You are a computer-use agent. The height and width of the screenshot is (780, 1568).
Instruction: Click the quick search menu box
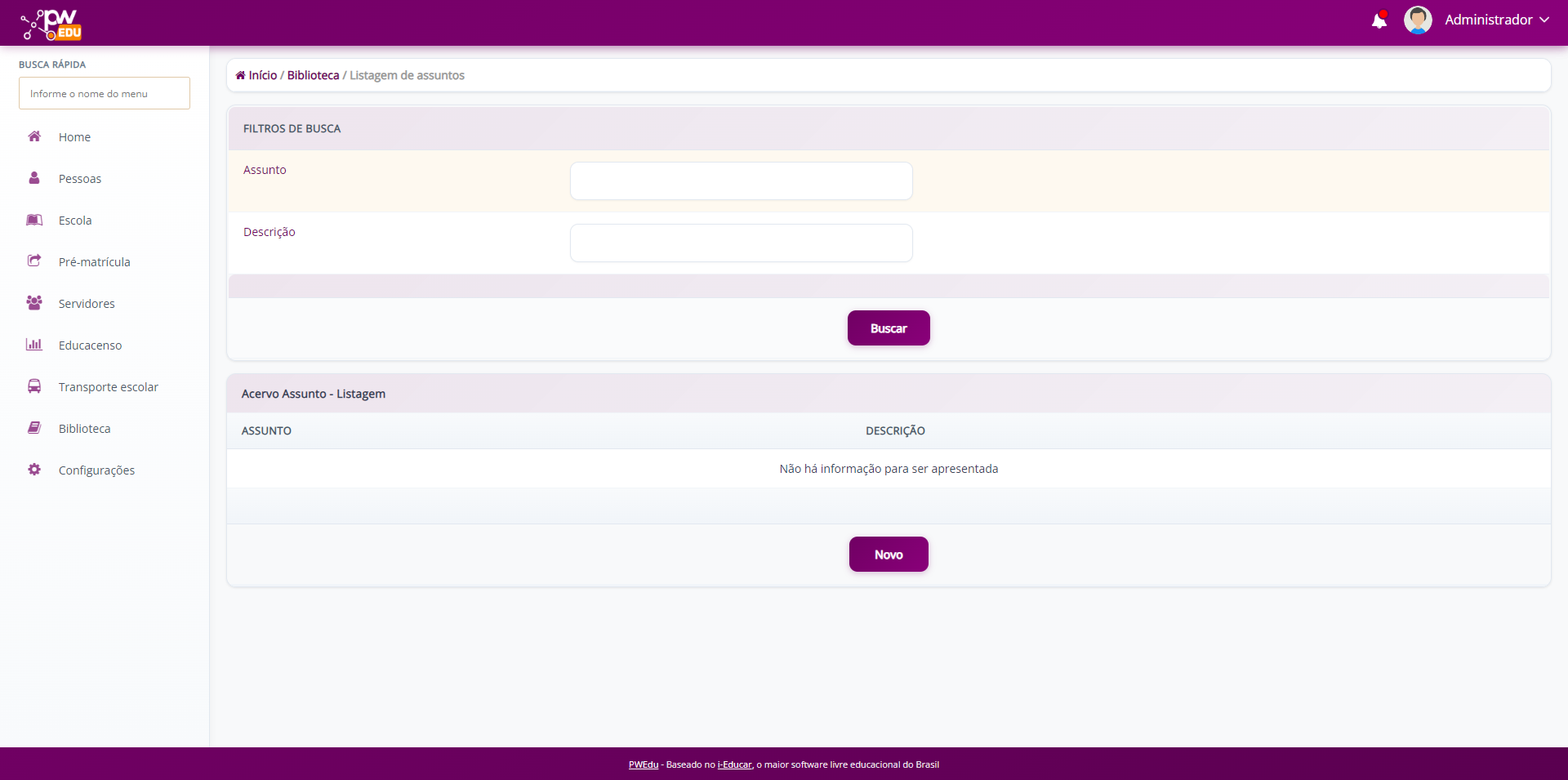105,93
